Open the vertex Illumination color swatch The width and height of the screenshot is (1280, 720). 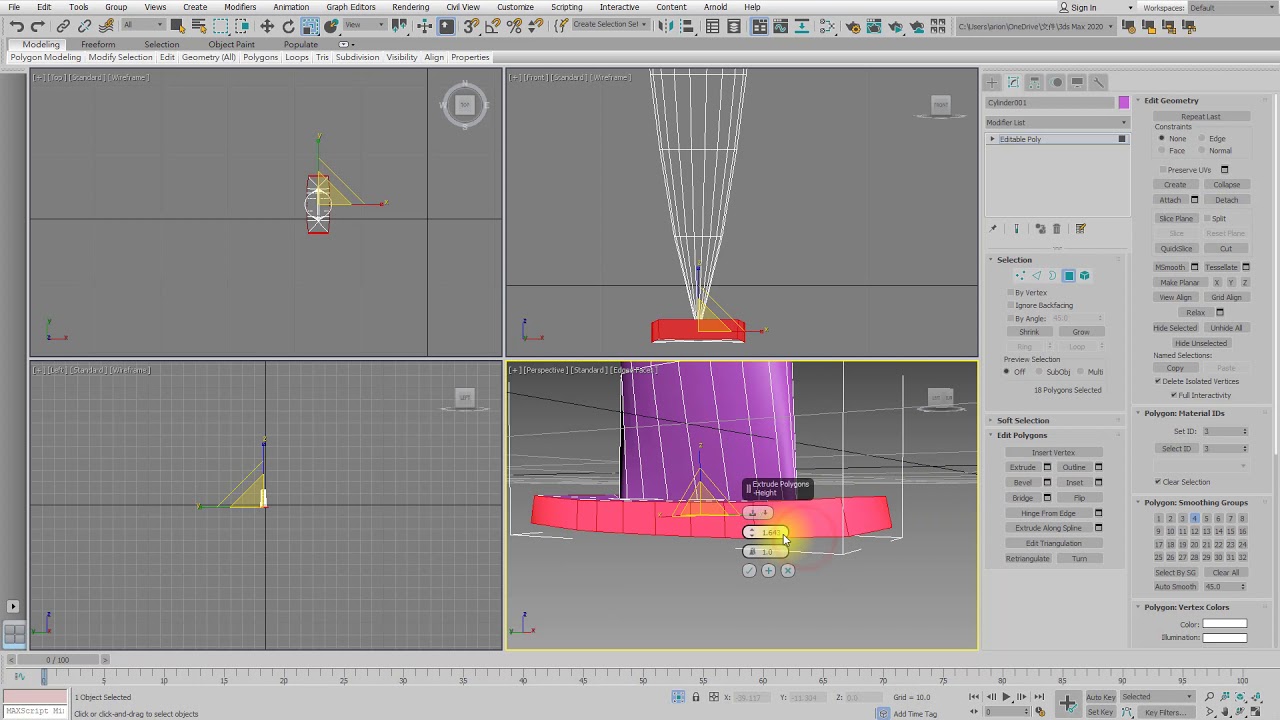tap(1224, 637)
